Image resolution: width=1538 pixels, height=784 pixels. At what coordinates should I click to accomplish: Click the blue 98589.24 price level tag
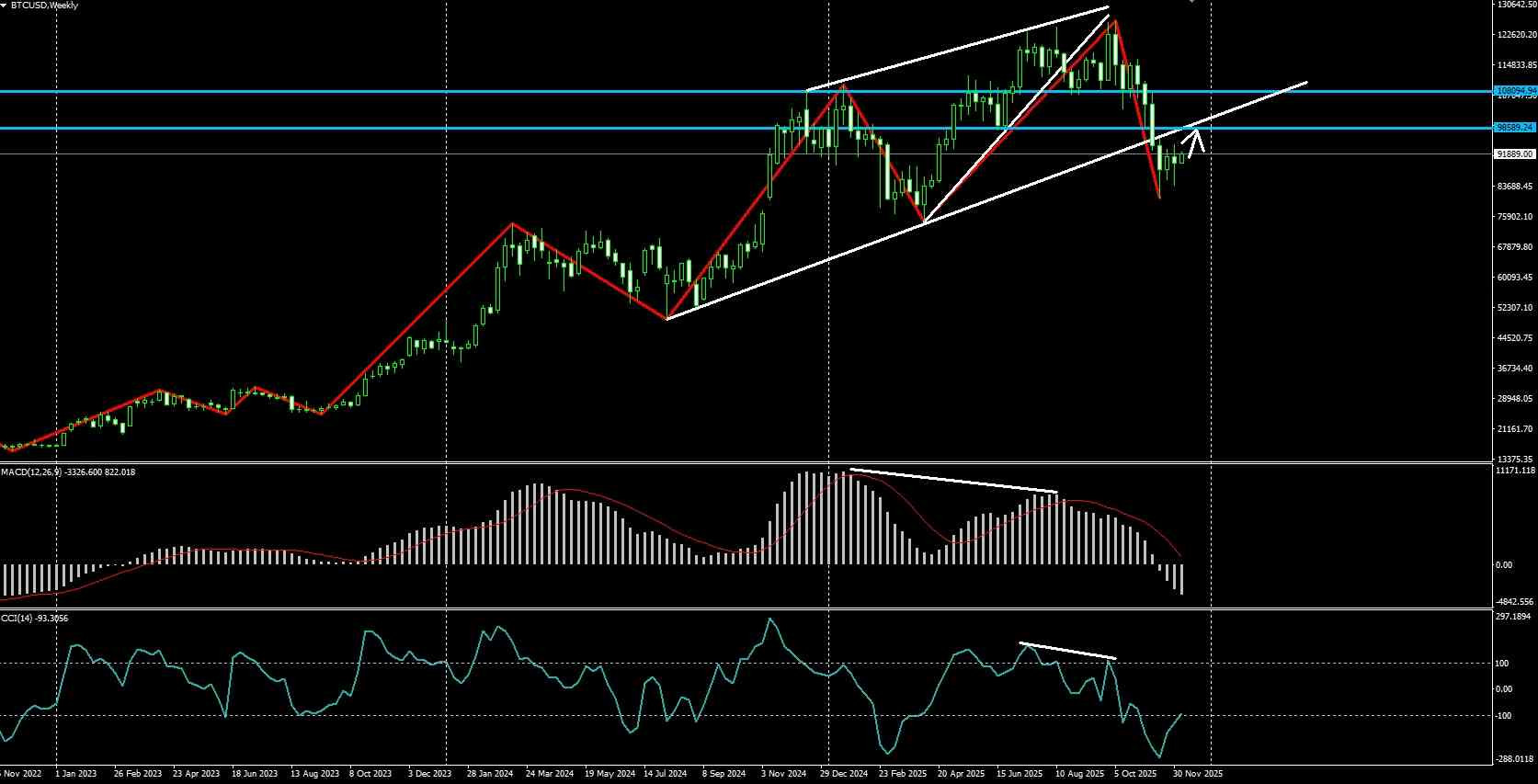tap(1516, 128)
